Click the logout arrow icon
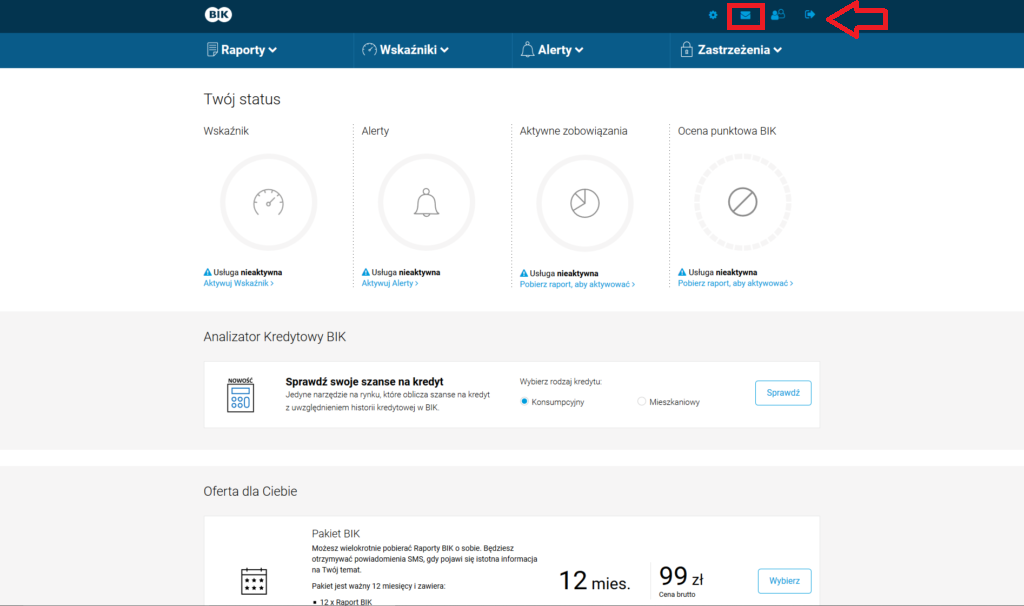 pyautogui.click(x=810, y=14)
